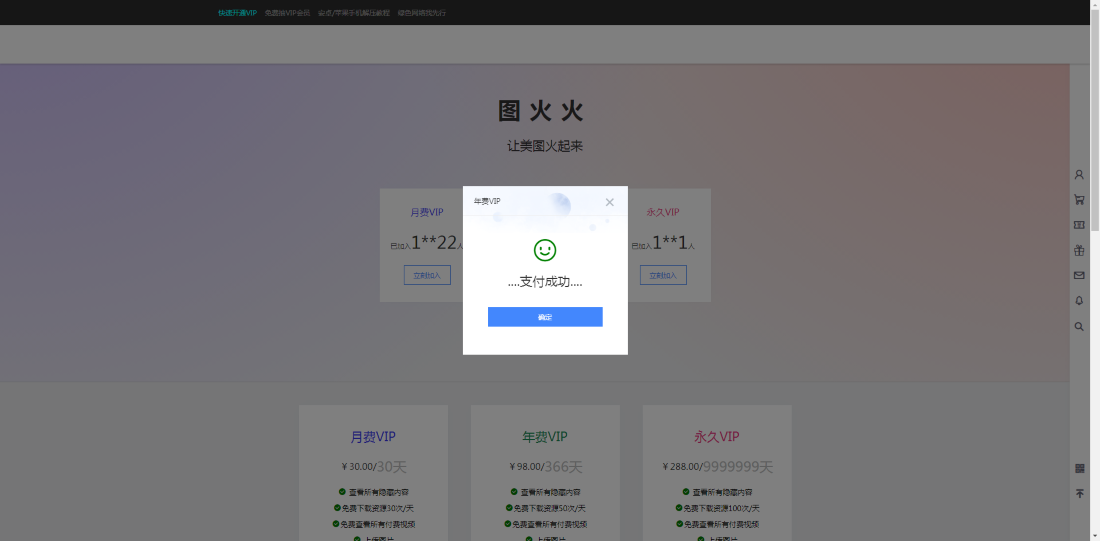The width and height of the screenshot is (1100, 541).
Task: Click 立即加入 under 月费VIP
Action: 427,275
